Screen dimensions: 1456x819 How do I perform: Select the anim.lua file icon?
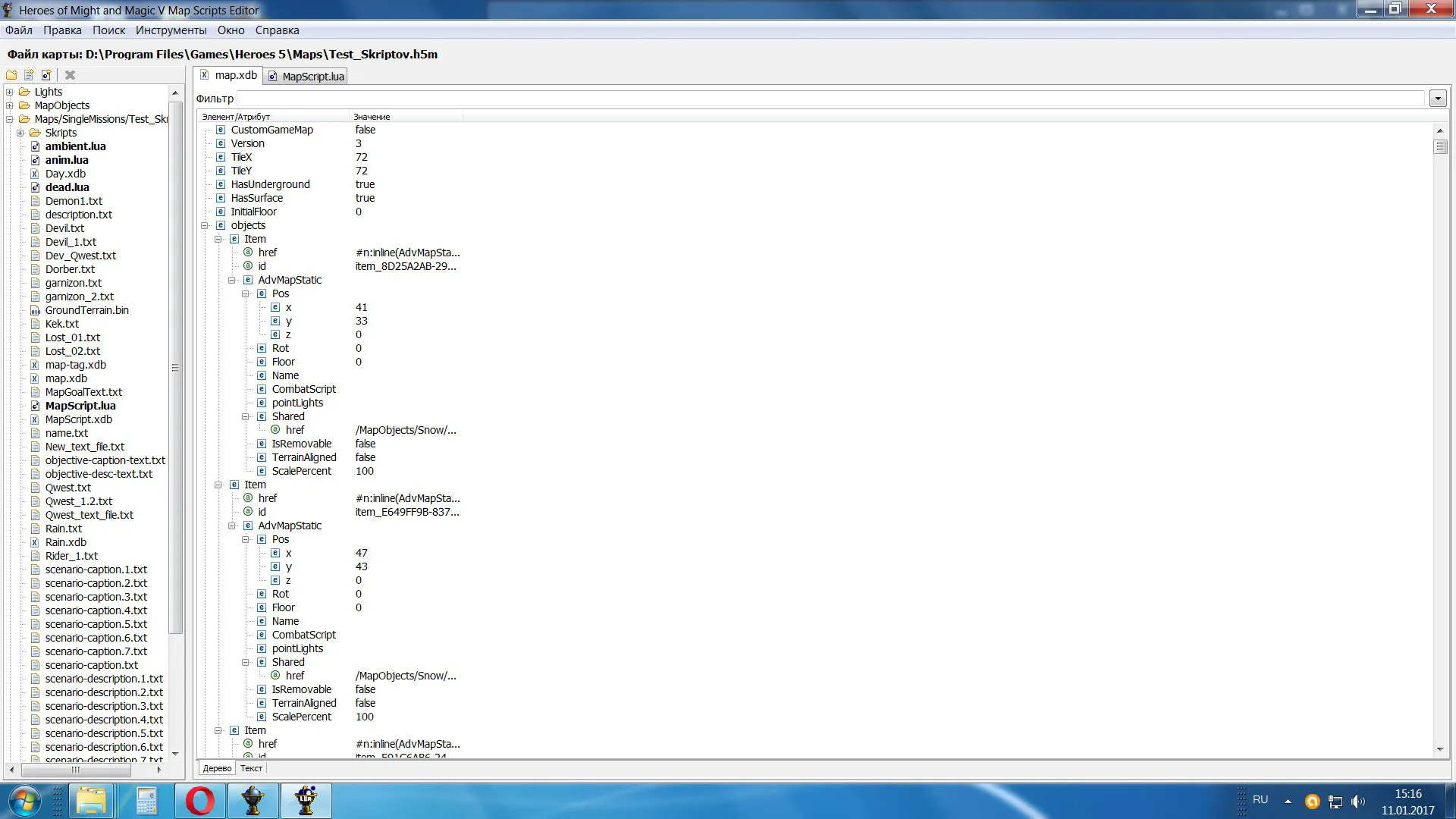(35, 160)
